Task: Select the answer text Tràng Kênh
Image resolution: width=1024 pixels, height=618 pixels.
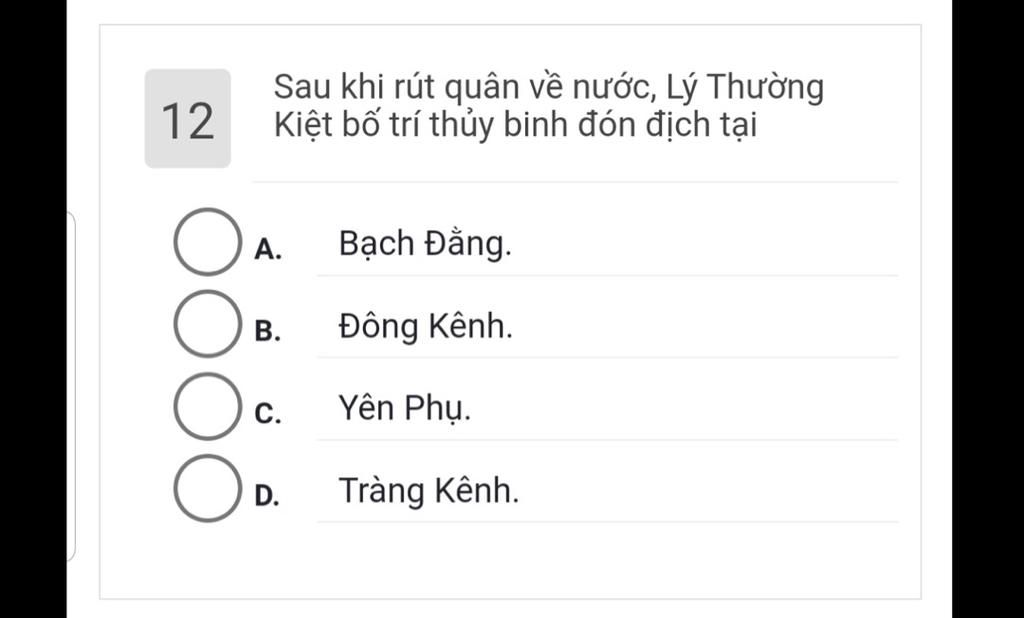Action: (428, 491)
